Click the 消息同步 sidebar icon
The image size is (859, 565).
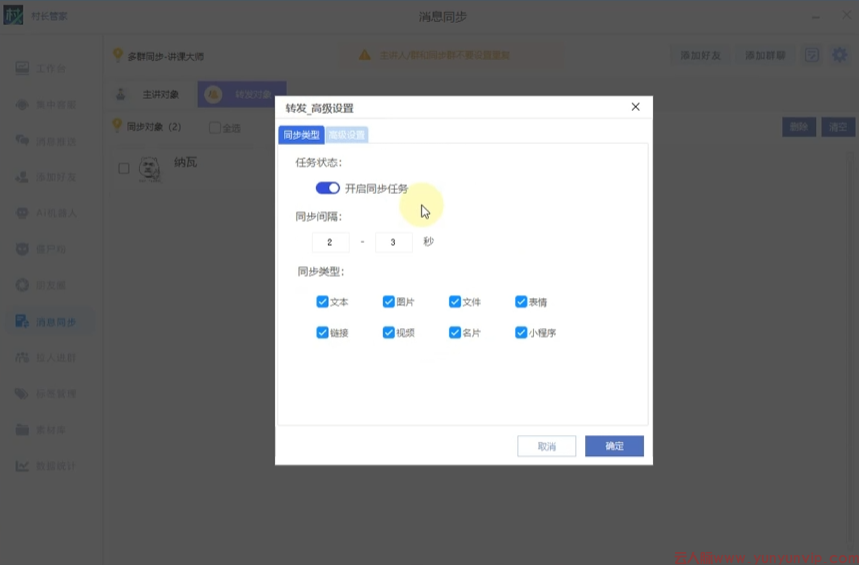click(x=22, y=321)
